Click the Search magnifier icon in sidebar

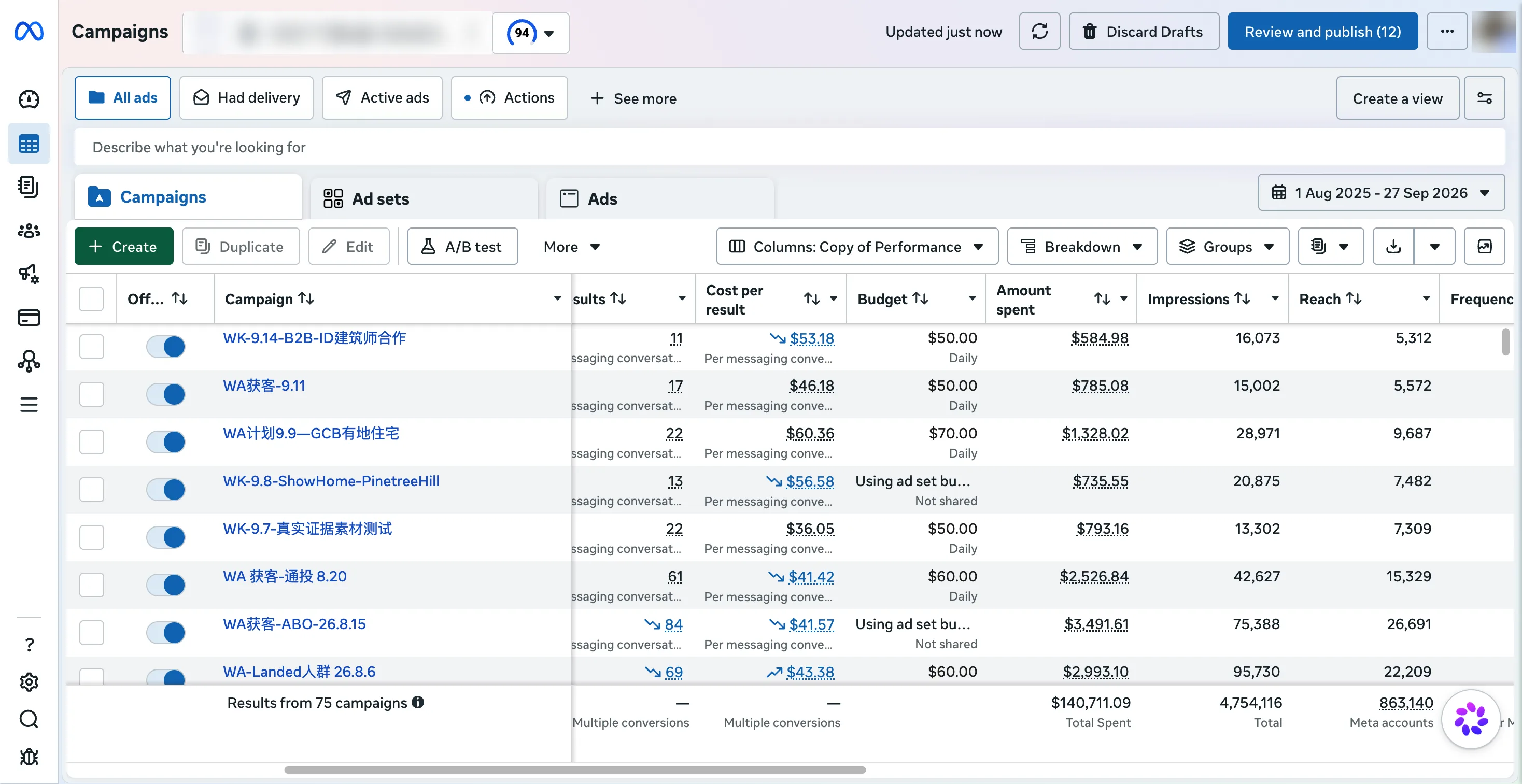click(29, 719)
